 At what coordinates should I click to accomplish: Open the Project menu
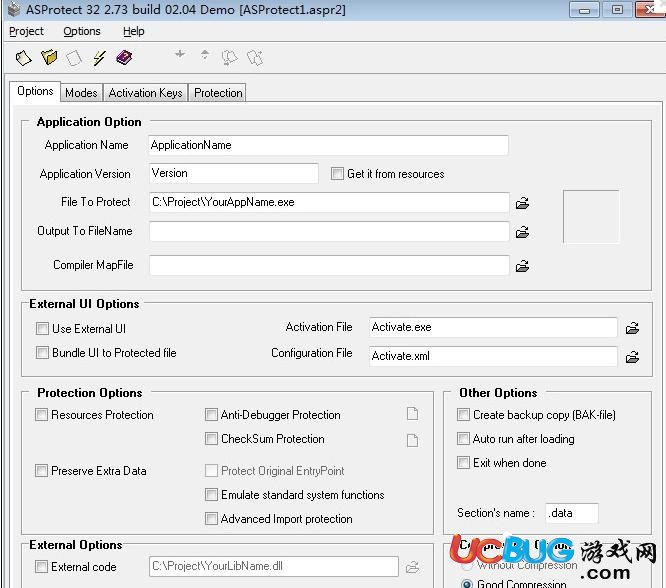26,31
